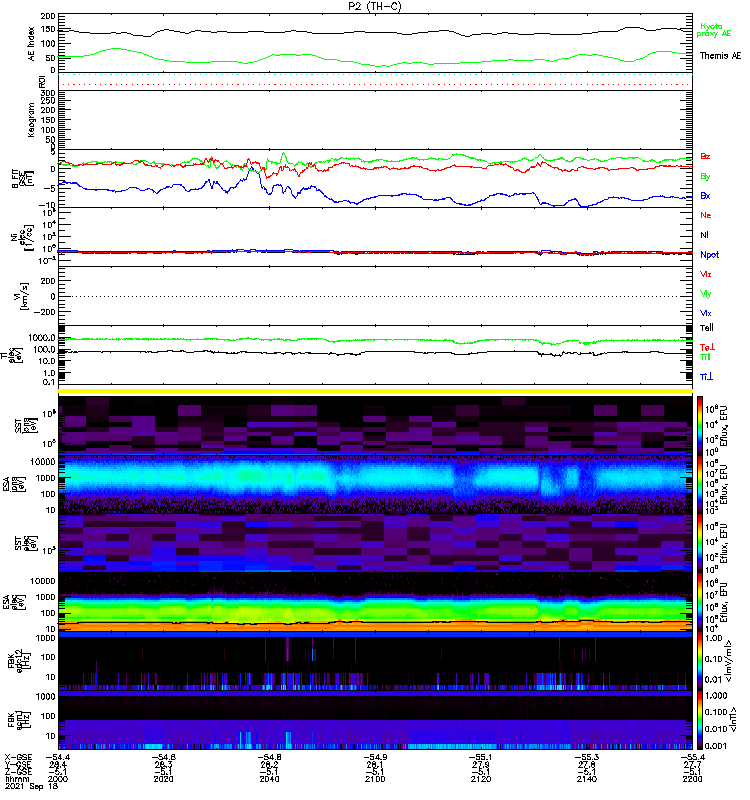Click the yellow bar above the SST panel
This screenshot has height=800, width=750.
[x=375, y=391]
